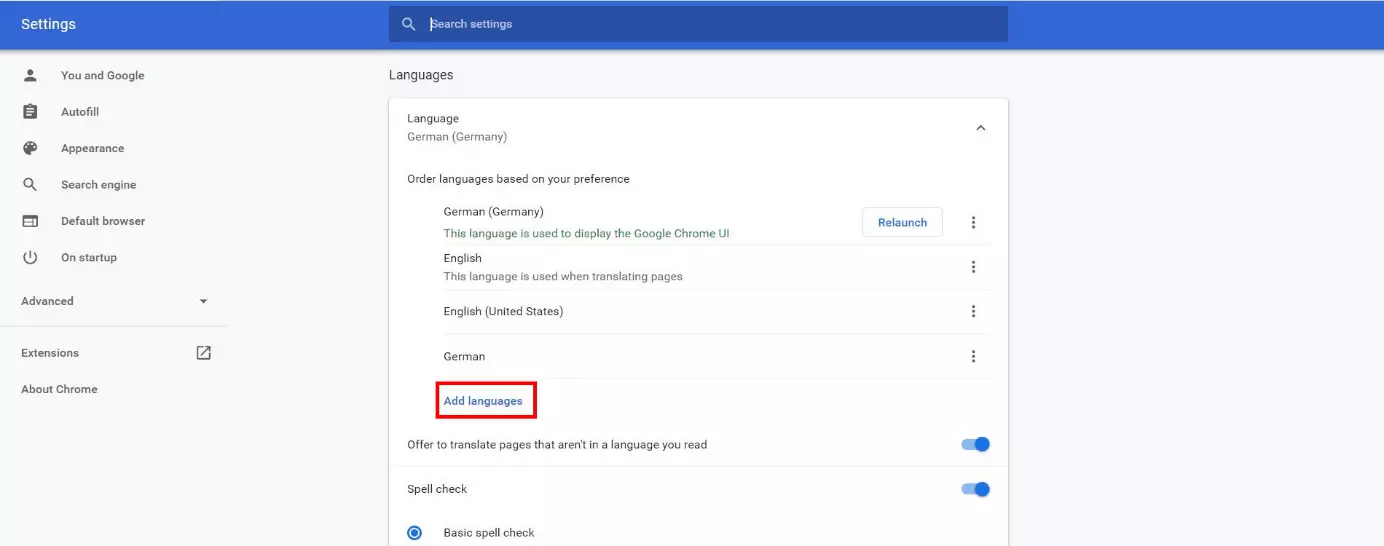1384x546 pixels.
Task: Open the About Chrome page
Action: click(59, 389)
